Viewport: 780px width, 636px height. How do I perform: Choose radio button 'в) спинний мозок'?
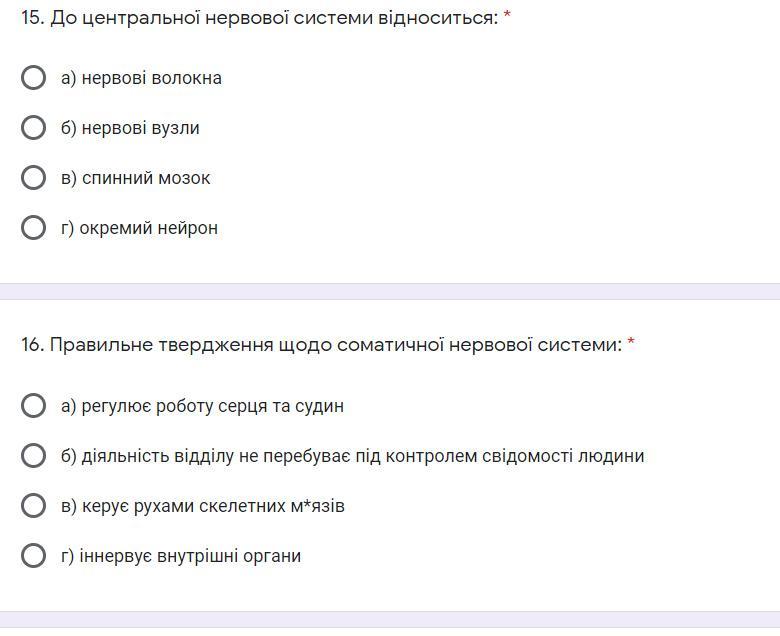pos(33,178)
